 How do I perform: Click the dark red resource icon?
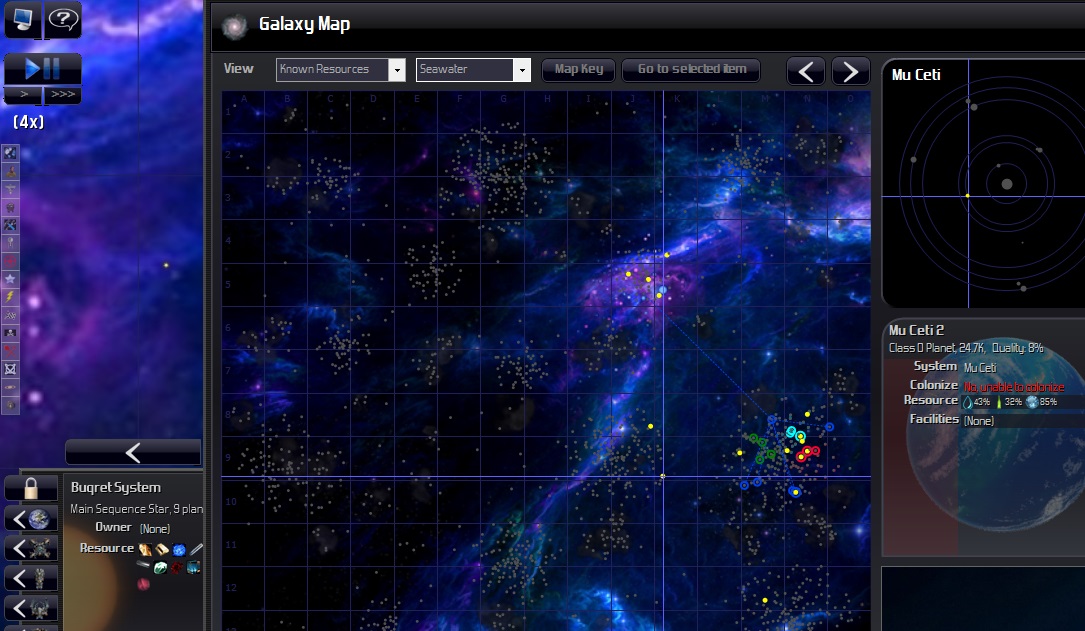click(x=177, y=567)
